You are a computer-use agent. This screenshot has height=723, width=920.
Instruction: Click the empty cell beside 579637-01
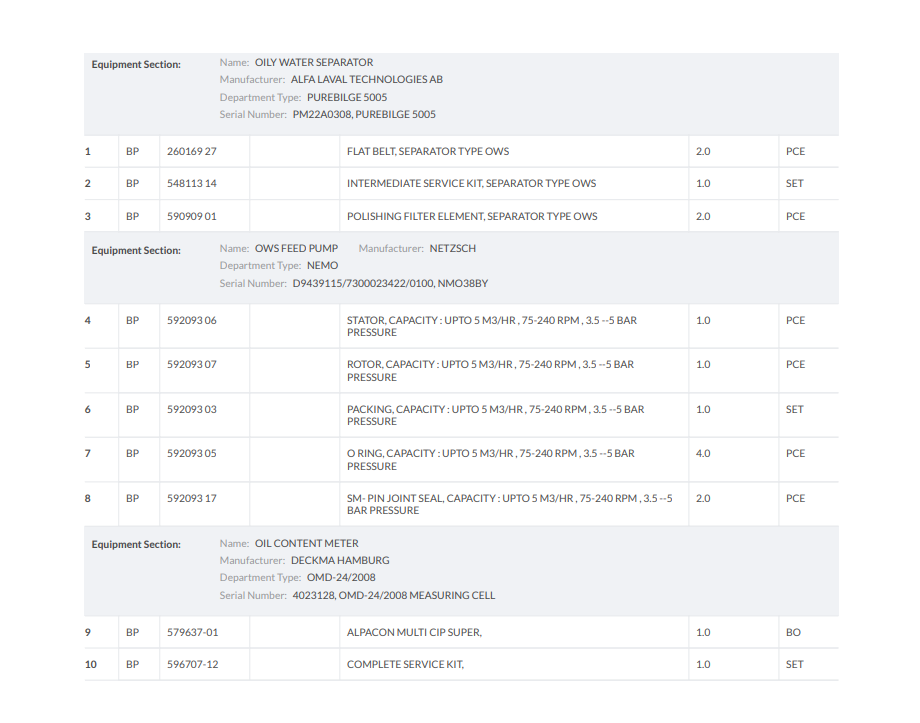point(294,633)
